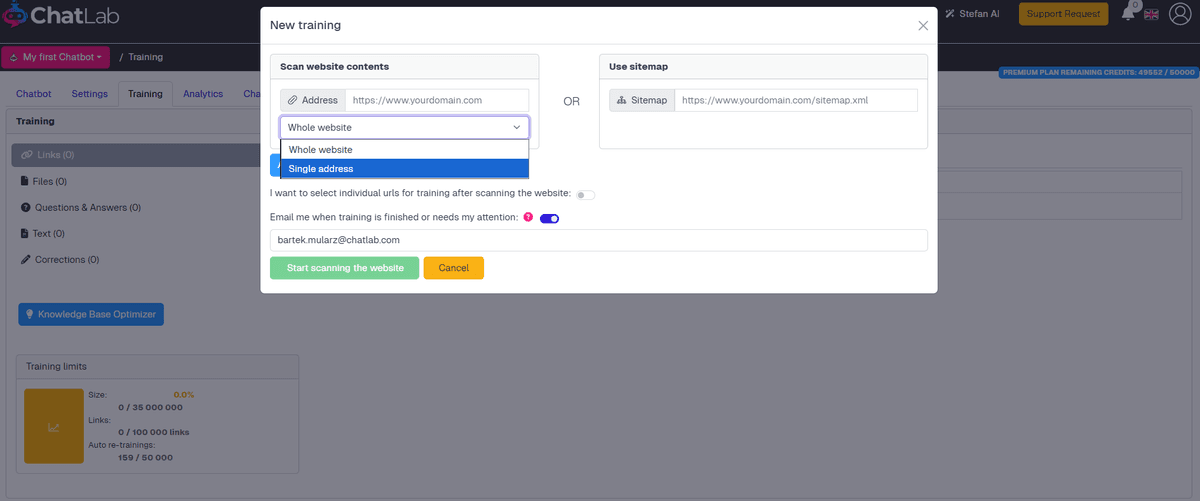This screenshot has width=1200, height=501.
Task: Switch to the Settings tab
Action: pos(89,94)
